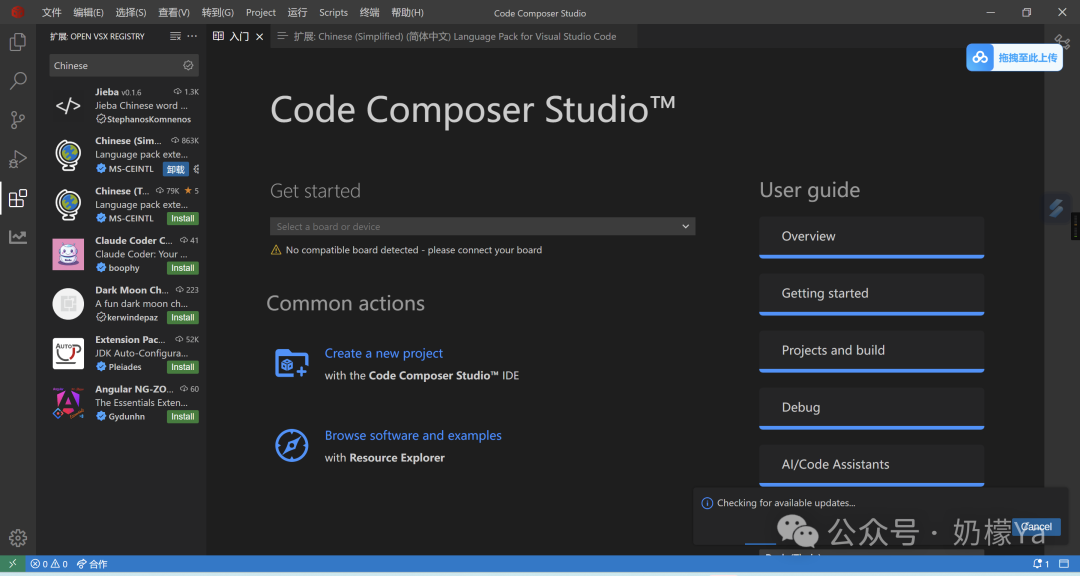Click Browse software and examples link
The width and height of the screenshot is (1080, 576).
413,435
